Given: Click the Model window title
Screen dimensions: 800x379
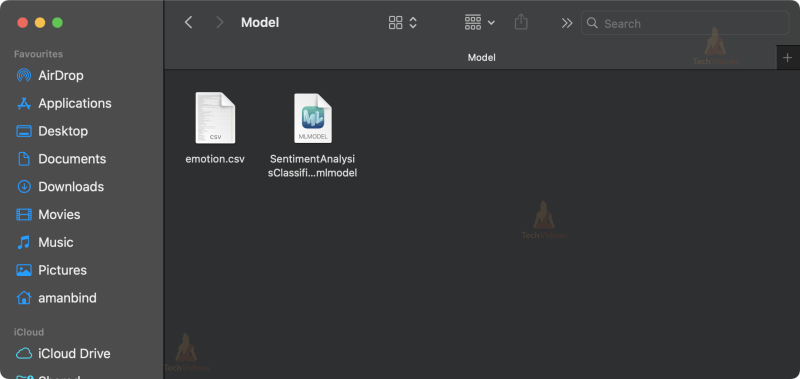Looking at the screenshot, I should 260,22.
